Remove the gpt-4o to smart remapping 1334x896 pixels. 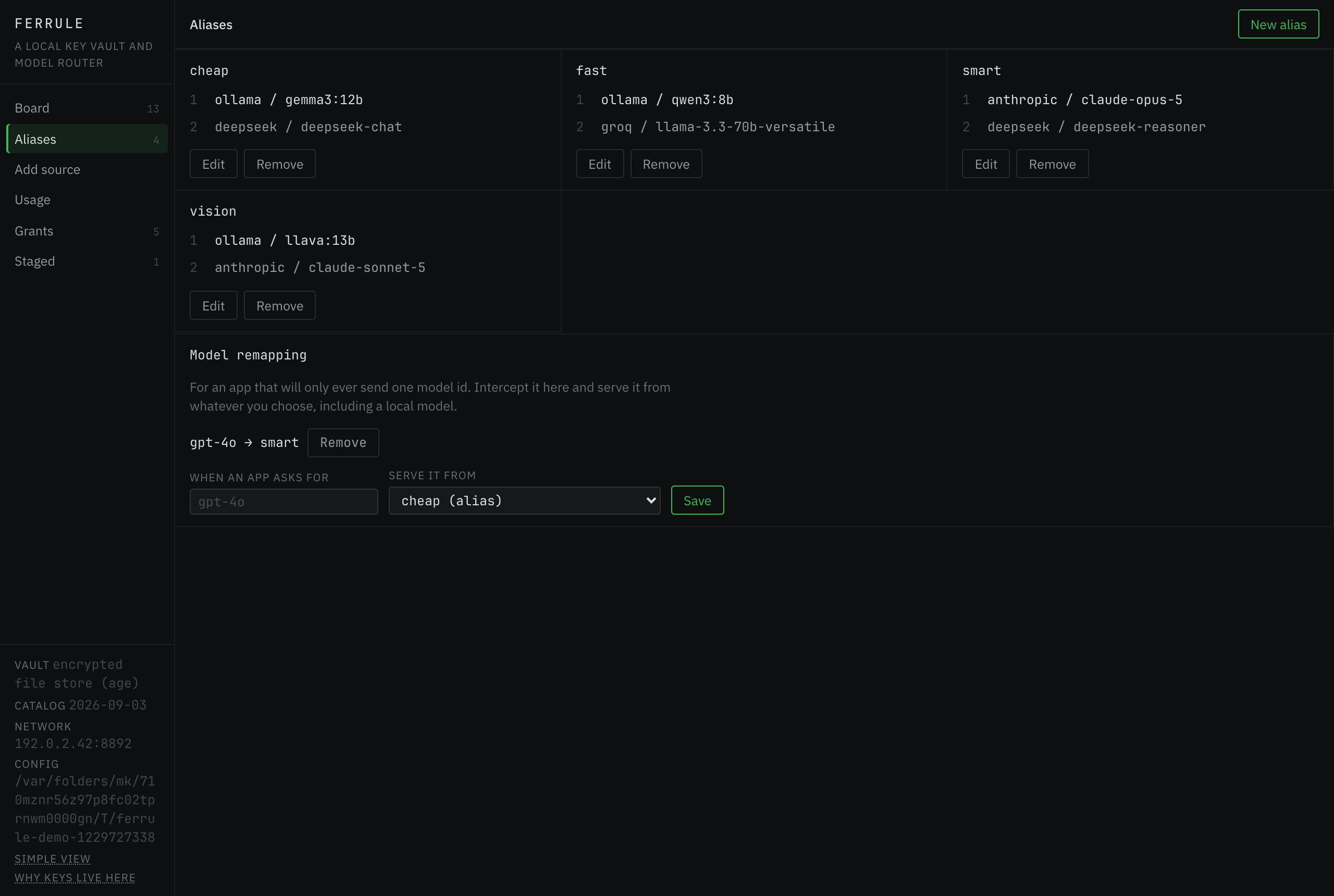tap(343, 442)
